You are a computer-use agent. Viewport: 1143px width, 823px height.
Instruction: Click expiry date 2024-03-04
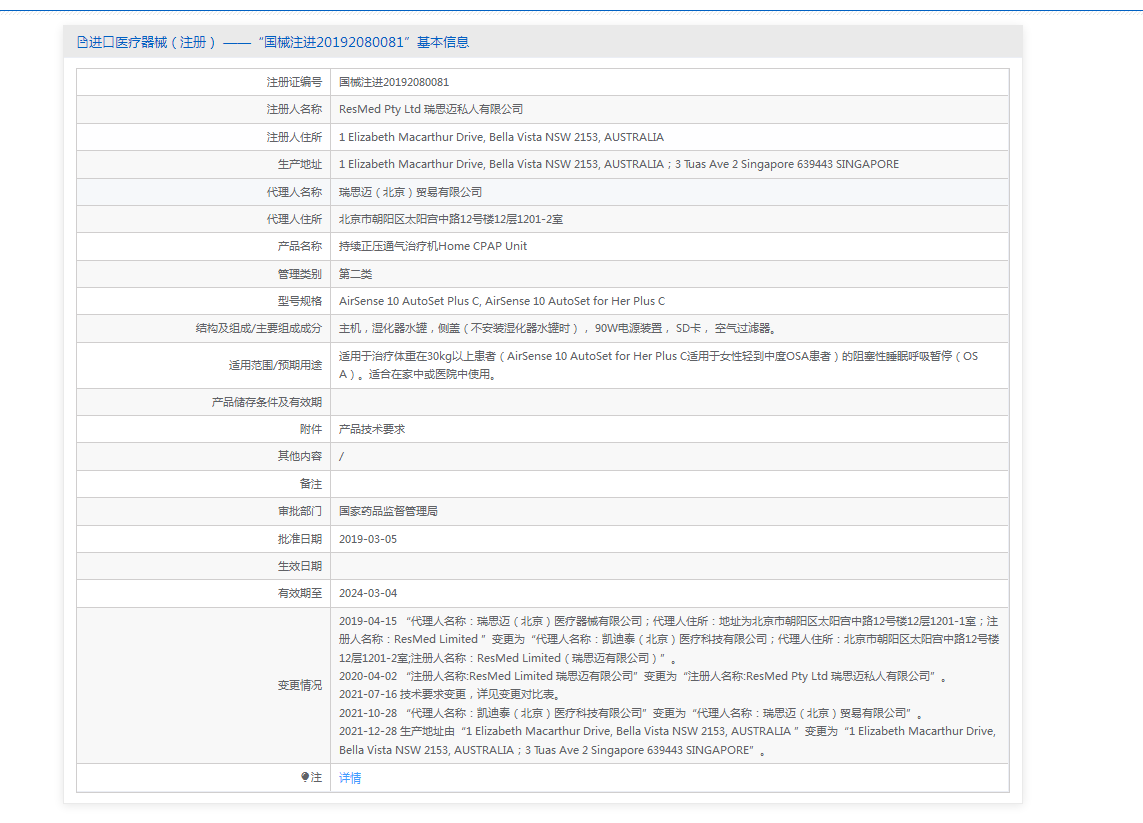pos(368,593)
